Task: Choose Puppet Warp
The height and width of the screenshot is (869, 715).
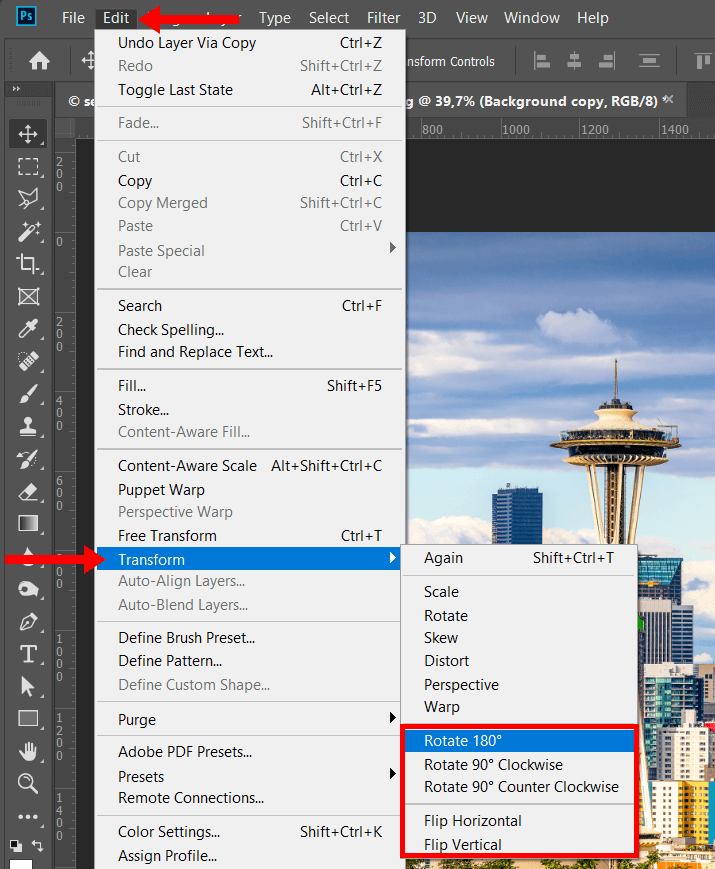Action: [x=249, y=489]
